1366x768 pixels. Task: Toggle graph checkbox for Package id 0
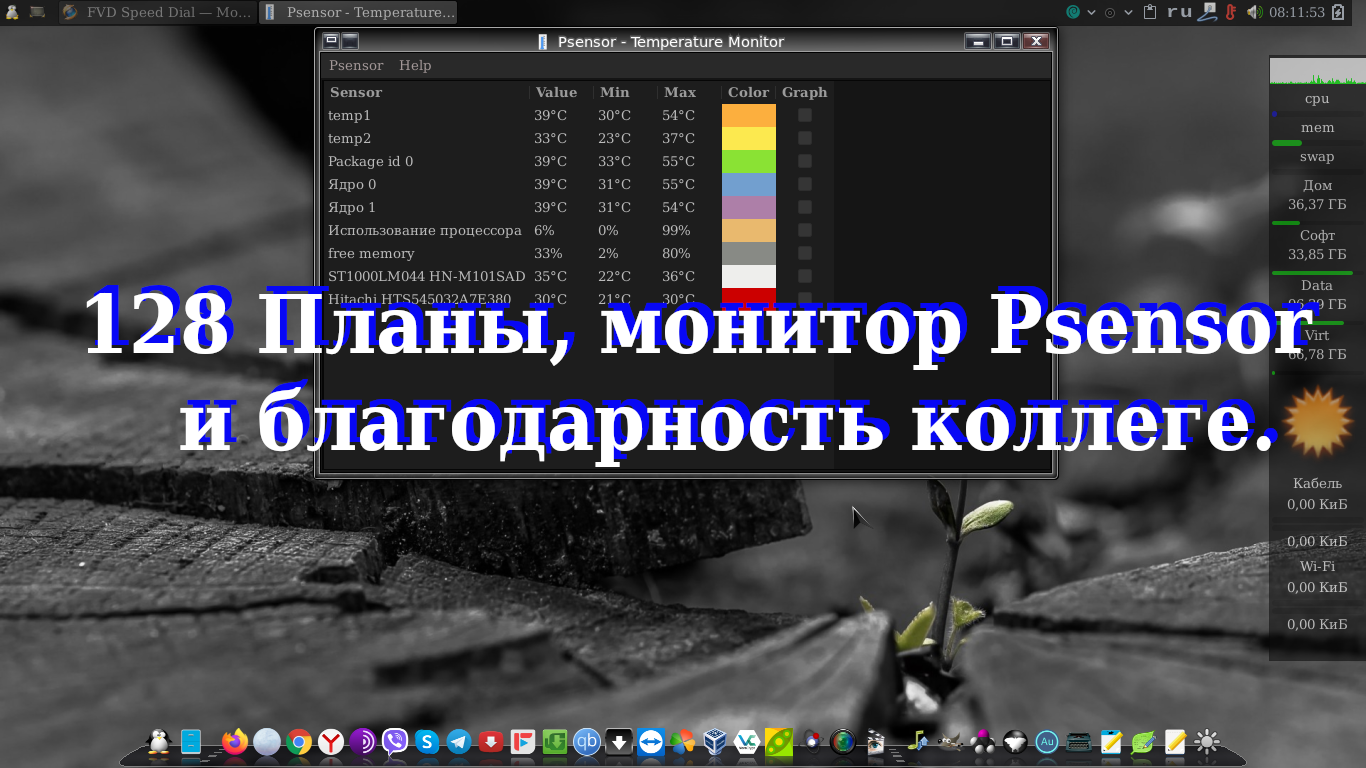tap(805, 161)
